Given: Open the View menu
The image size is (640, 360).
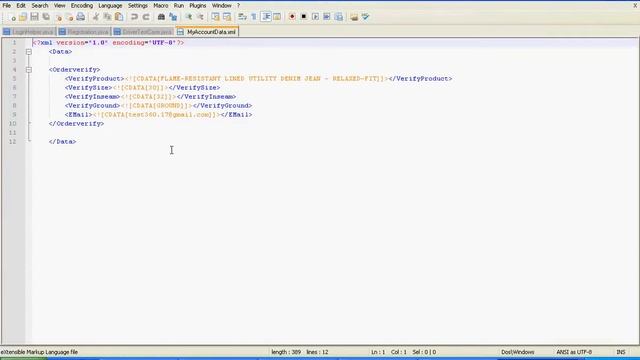Looking at the screenshot, I should pos(60,5).
